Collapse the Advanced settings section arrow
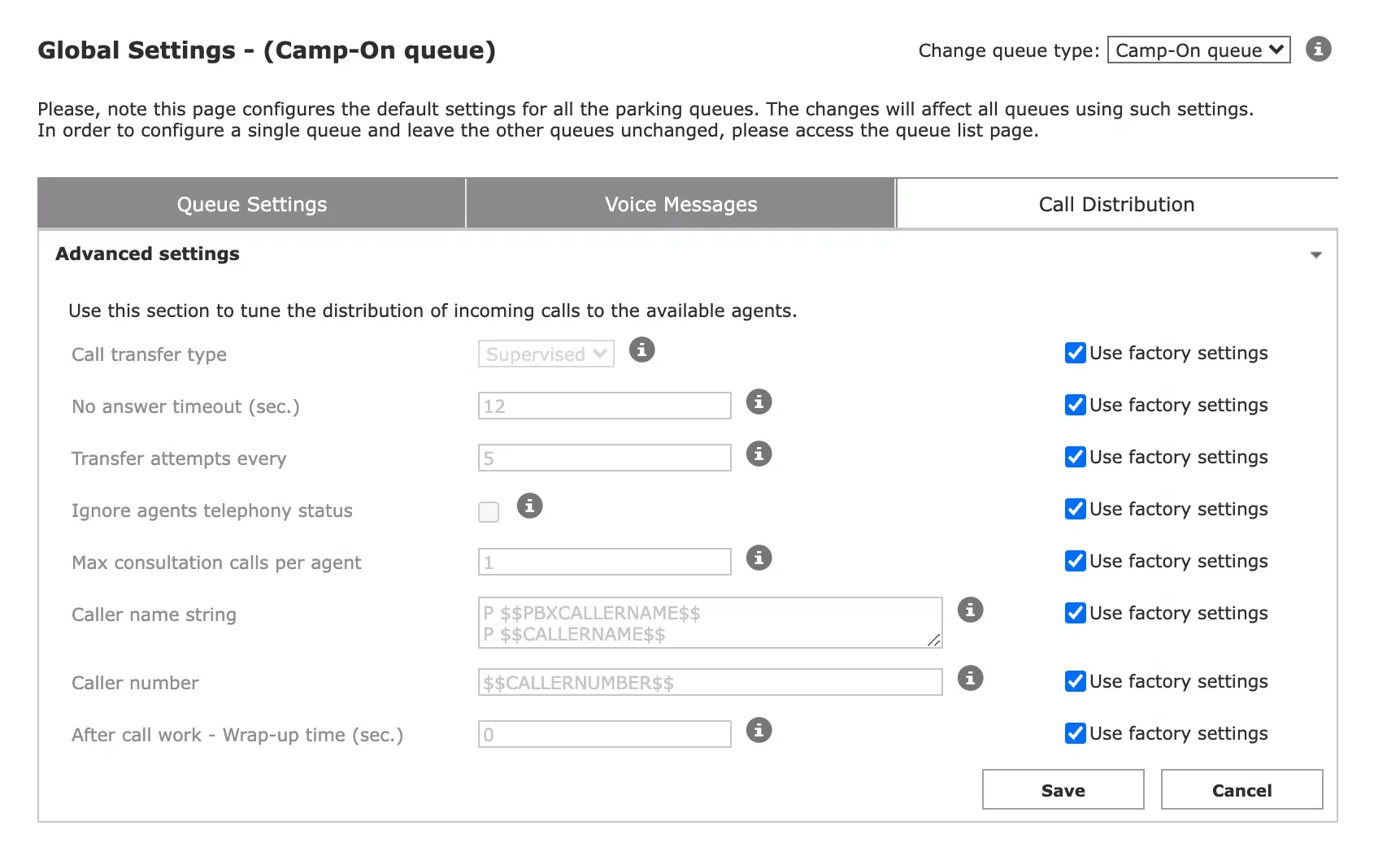 pyautogui.click(x=1315, y=255)
